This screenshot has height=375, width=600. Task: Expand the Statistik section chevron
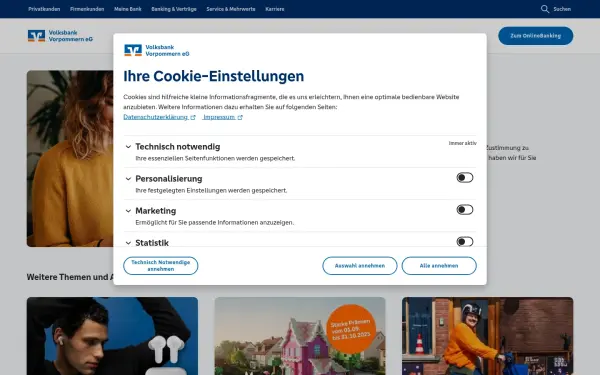(128, 243)
